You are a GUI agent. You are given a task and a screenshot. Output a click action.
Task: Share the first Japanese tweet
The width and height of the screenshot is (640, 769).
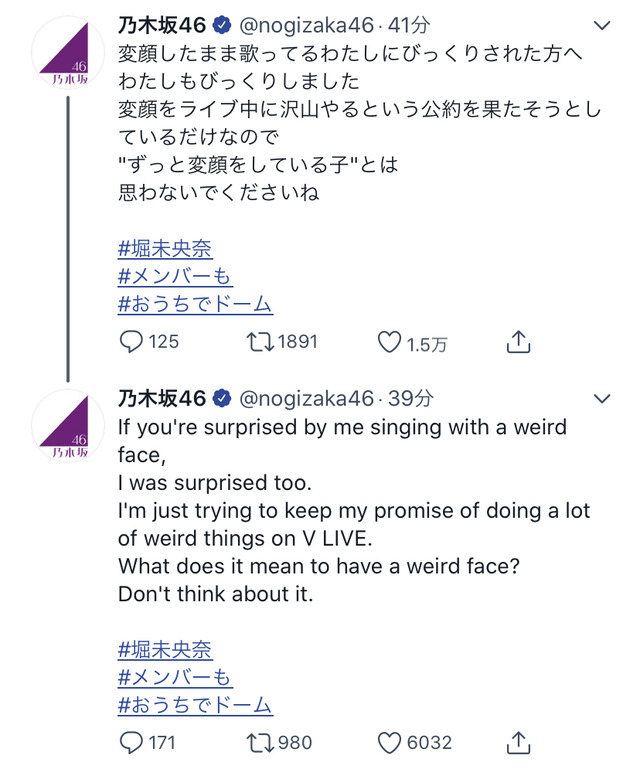click(518, 342)
